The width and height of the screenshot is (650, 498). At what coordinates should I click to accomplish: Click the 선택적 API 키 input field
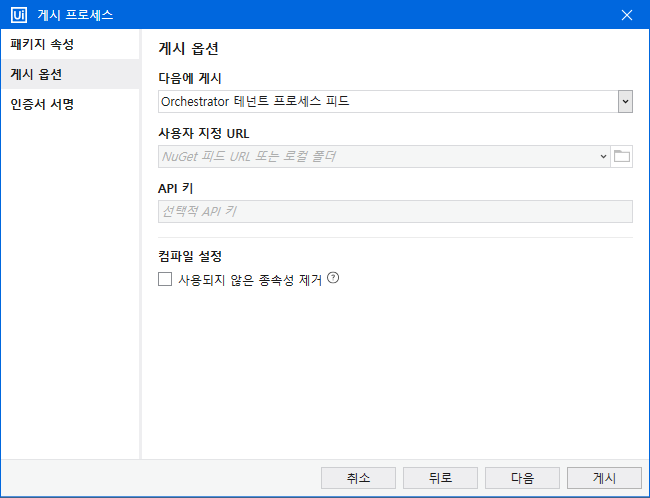pos(395,211)
